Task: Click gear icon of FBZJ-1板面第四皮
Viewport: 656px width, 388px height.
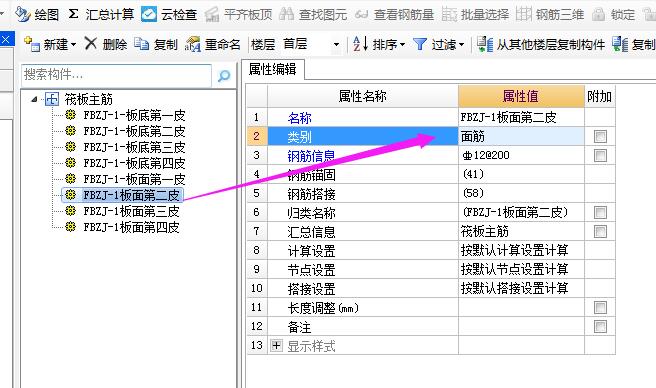Action: (71, 226)
